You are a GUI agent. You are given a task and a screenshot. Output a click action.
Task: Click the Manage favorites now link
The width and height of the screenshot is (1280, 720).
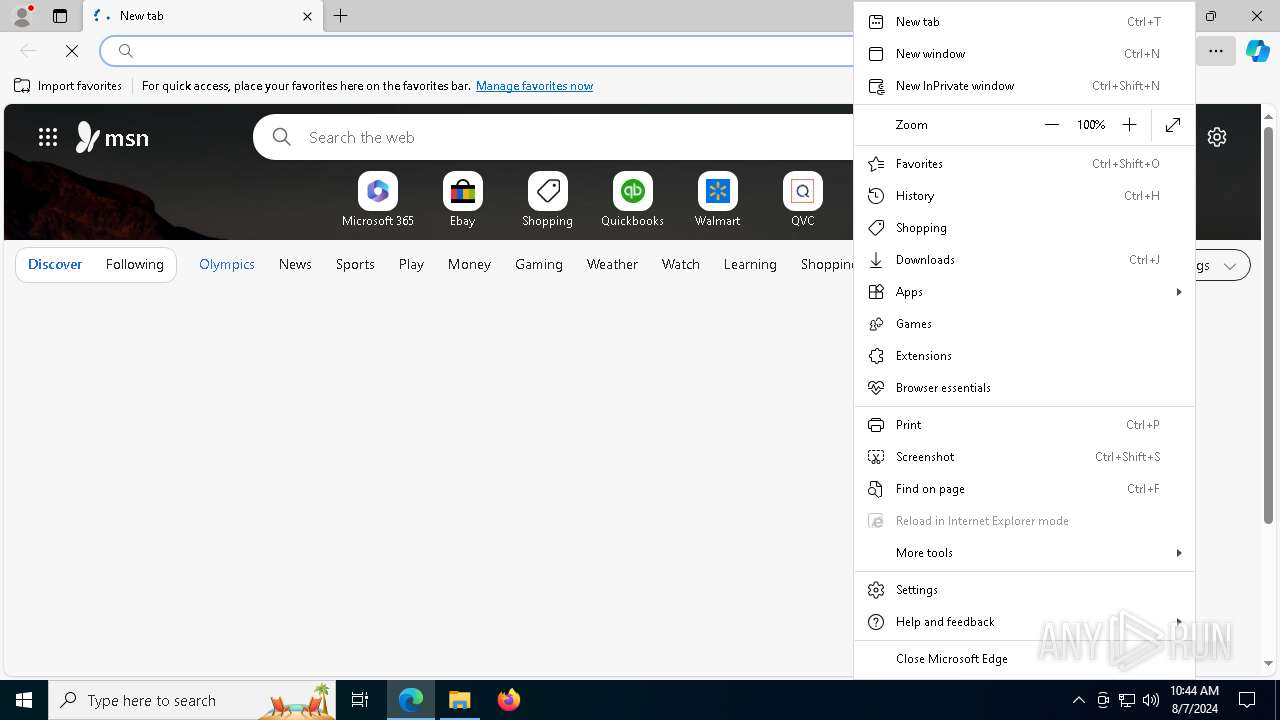534,86
